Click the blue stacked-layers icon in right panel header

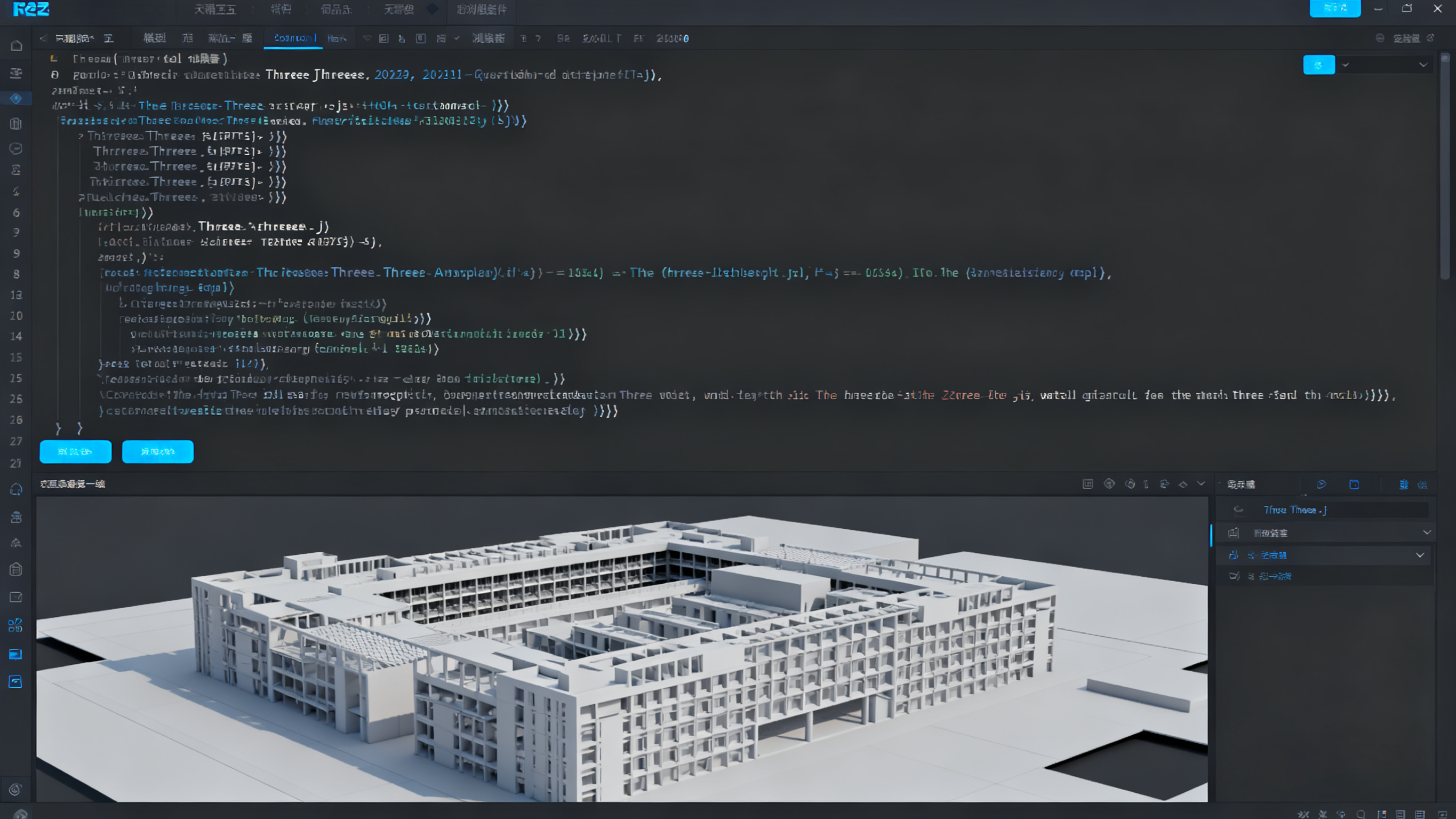1403,484
